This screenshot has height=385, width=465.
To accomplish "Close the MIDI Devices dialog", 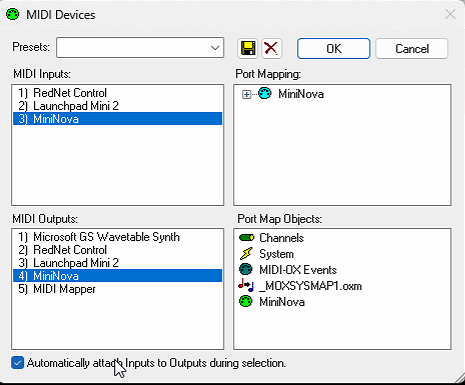I will point(450,14).
